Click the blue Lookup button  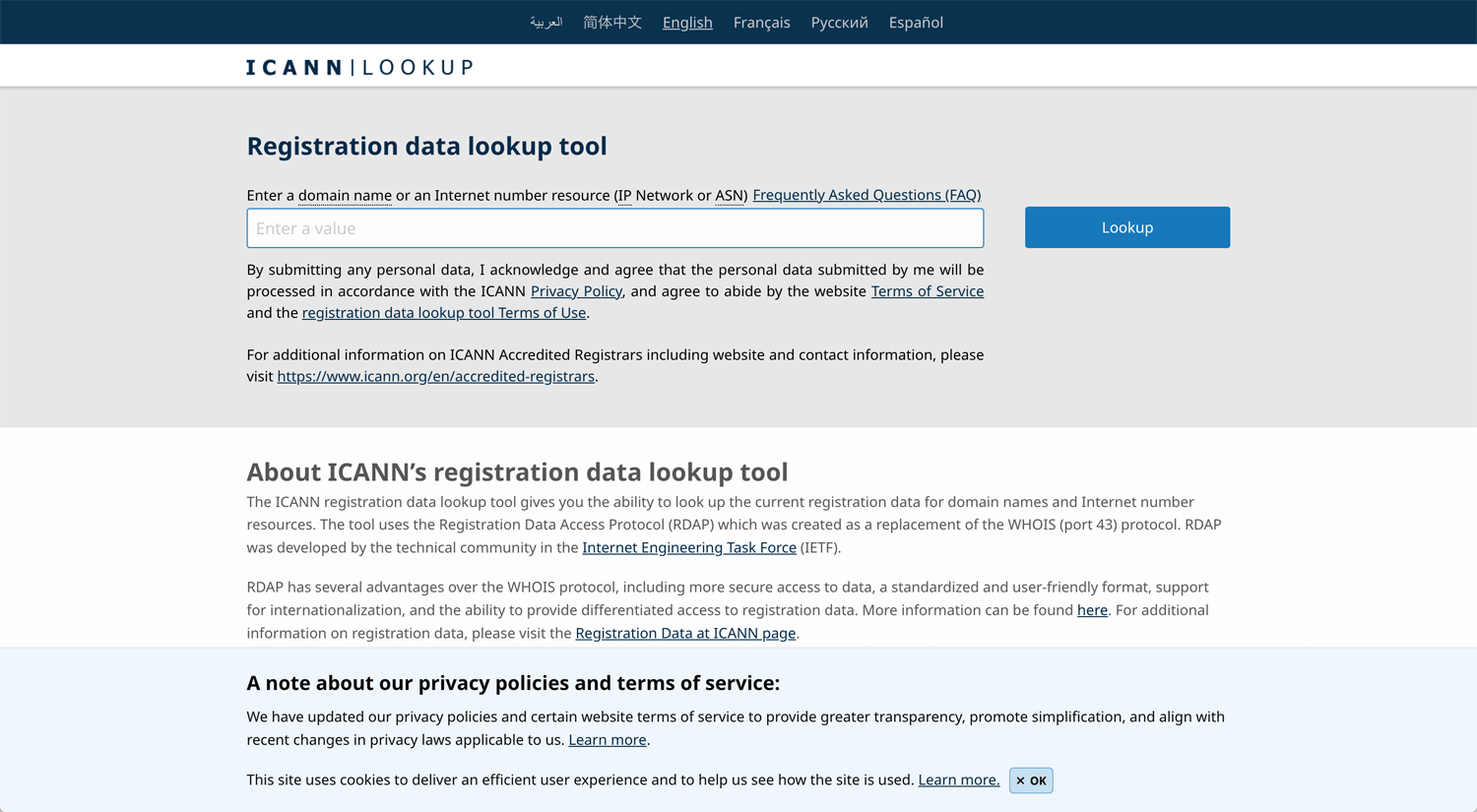point(1127,227)
